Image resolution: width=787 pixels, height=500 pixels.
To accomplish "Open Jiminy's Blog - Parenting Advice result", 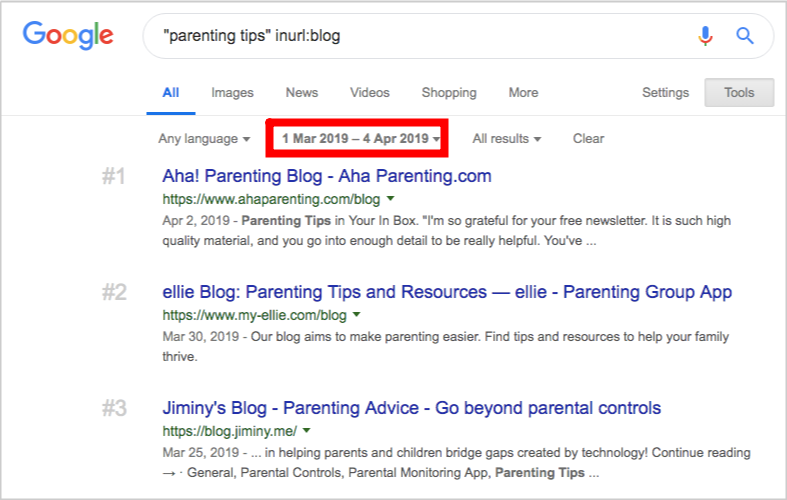I will pyautogui.click(x=412, y=408).
